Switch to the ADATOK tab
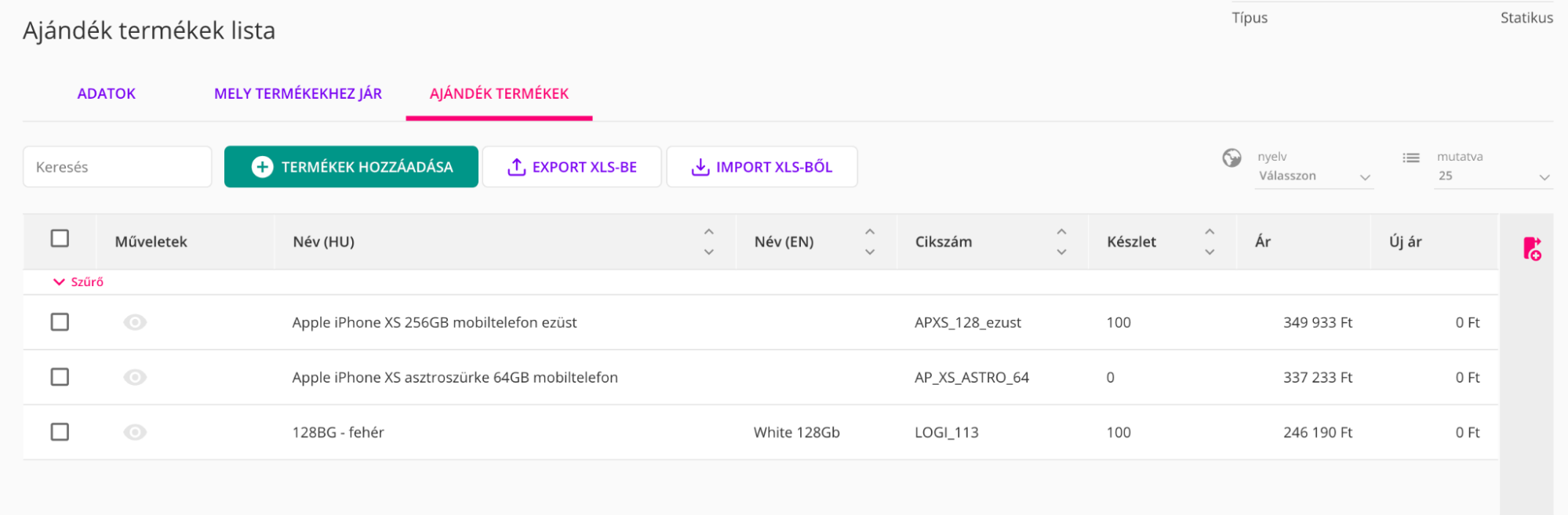The height and width of the screenshot is (515, 1568). pyautogui.click(x=107, y=94)
